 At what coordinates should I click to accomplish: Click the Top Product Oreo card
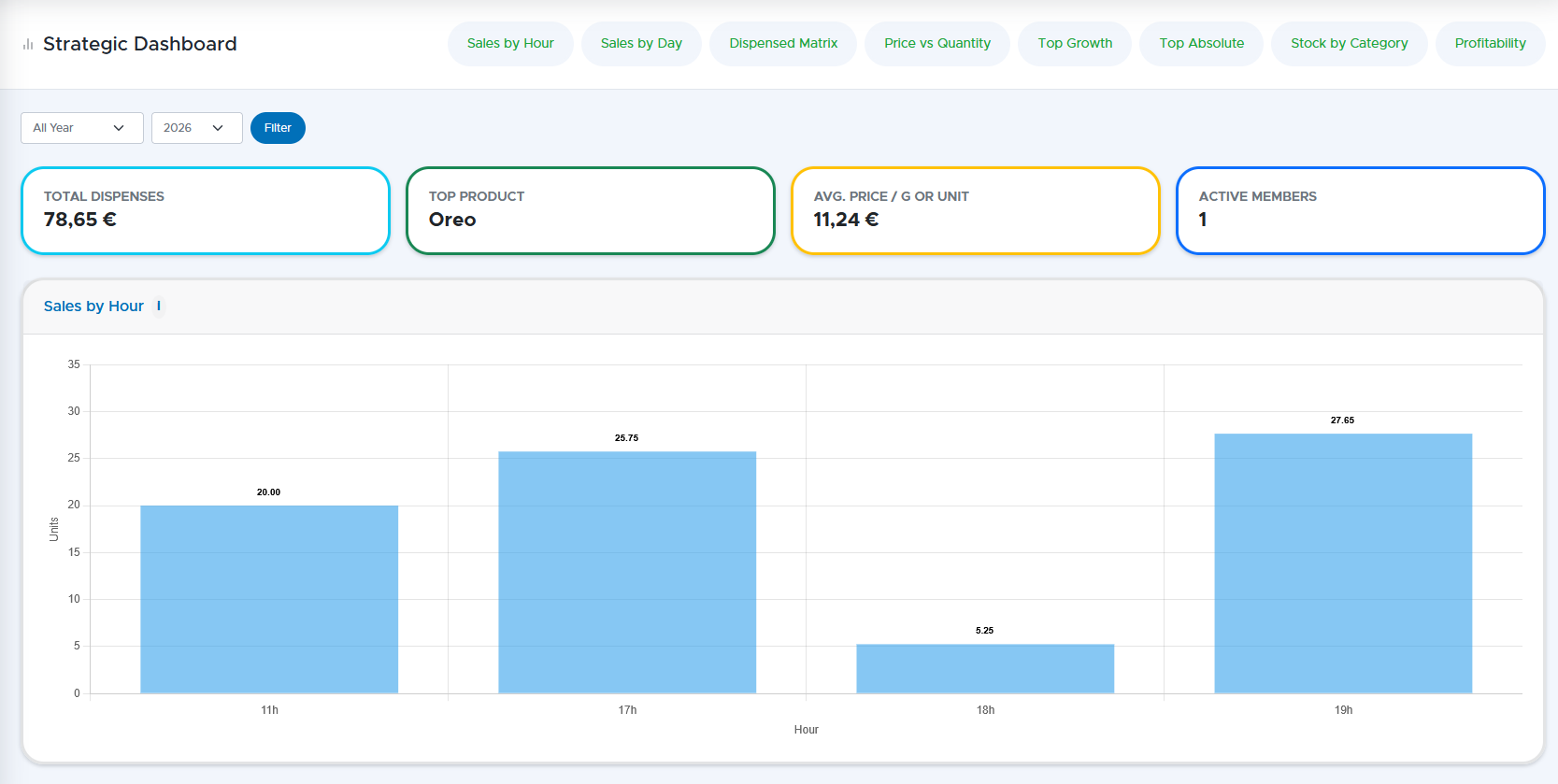coord(591,210)
